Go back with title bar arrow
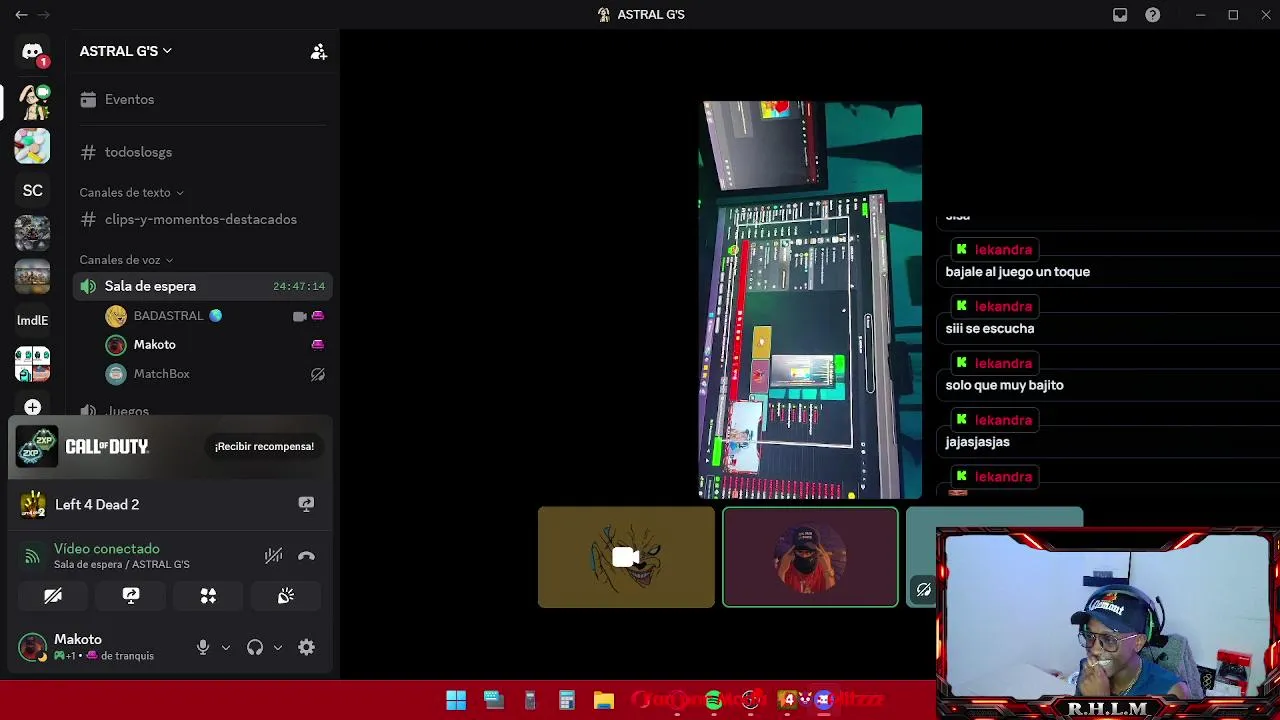This screenshot has height=720, width=1280. (x=21, y=15)
